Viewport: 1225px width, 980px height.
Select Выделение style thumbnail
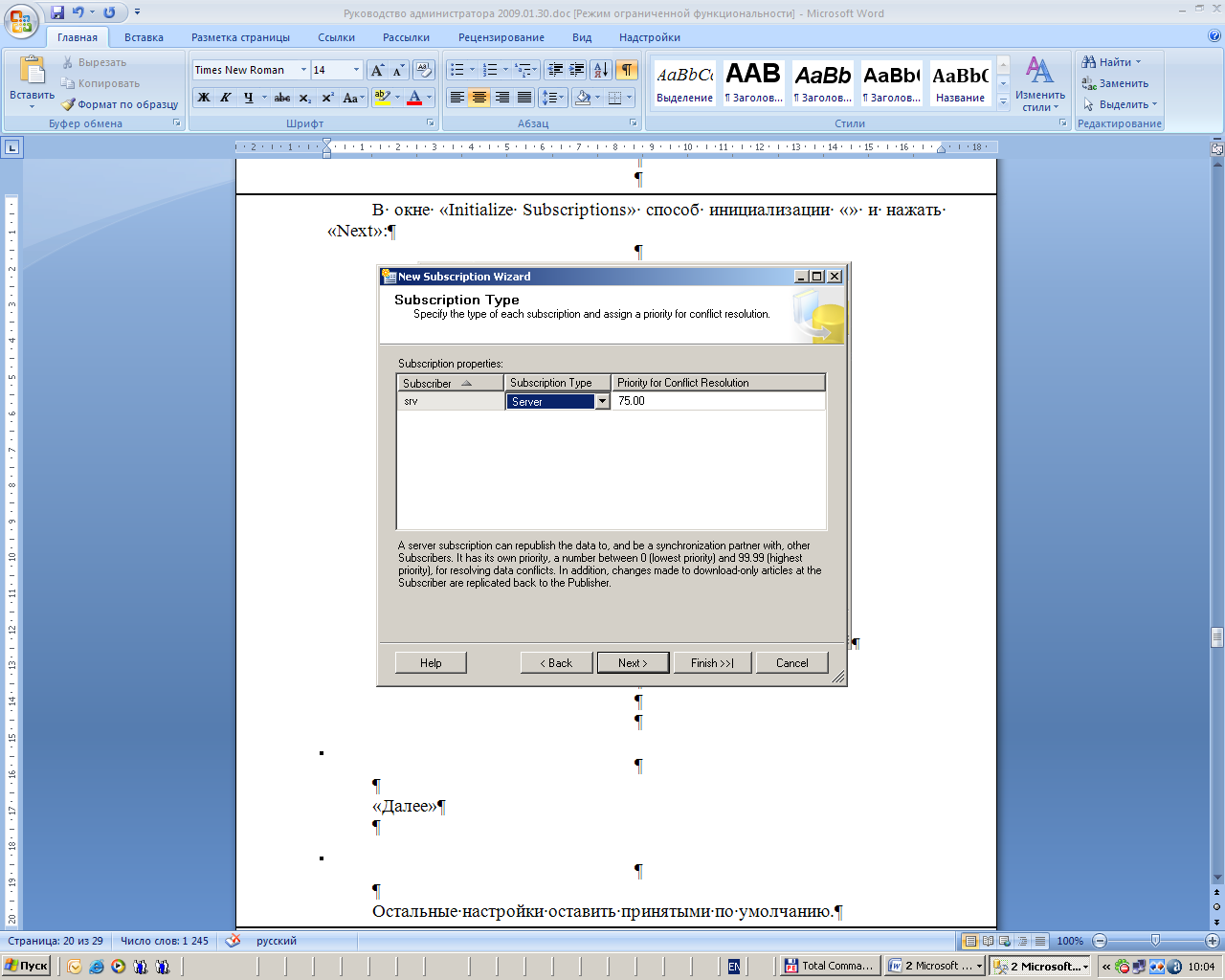(684, 83)
